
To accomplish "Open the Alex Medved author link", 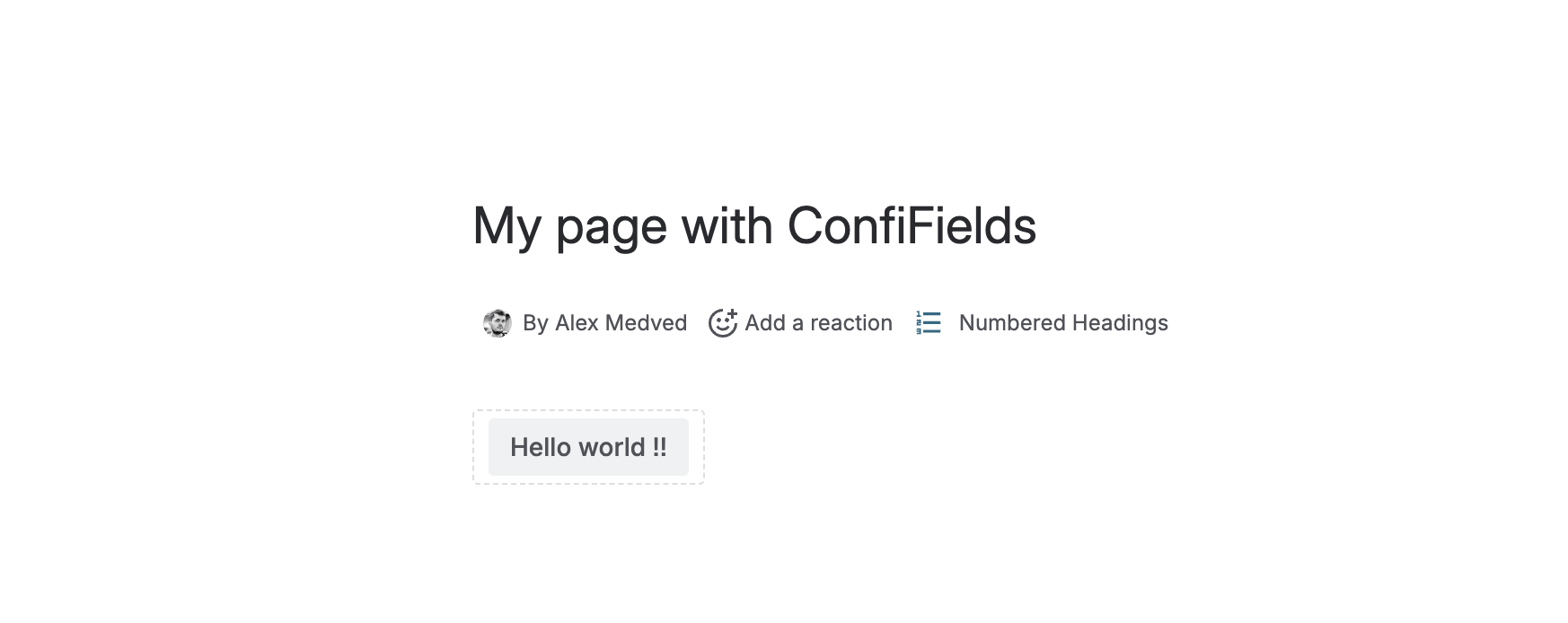I will point(621,323).
